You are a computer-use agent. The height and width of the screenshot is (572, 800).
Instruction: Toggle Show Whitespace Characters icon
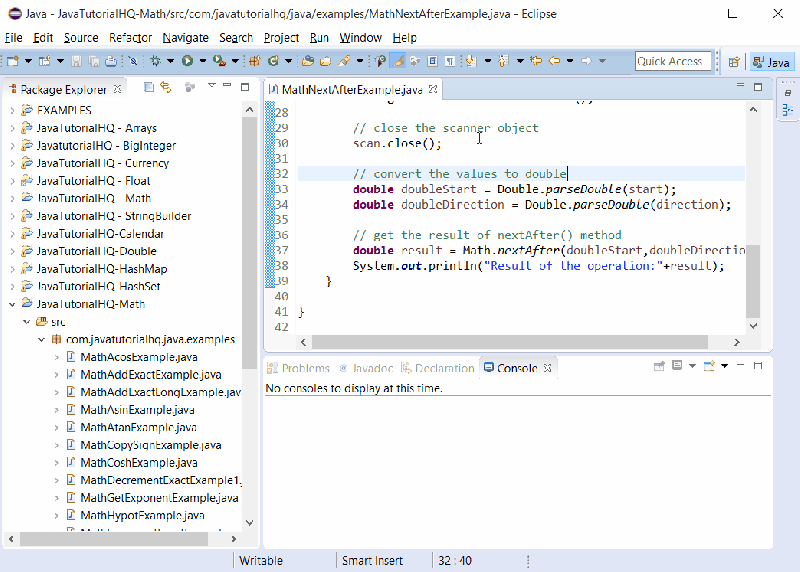pos(450,61)
